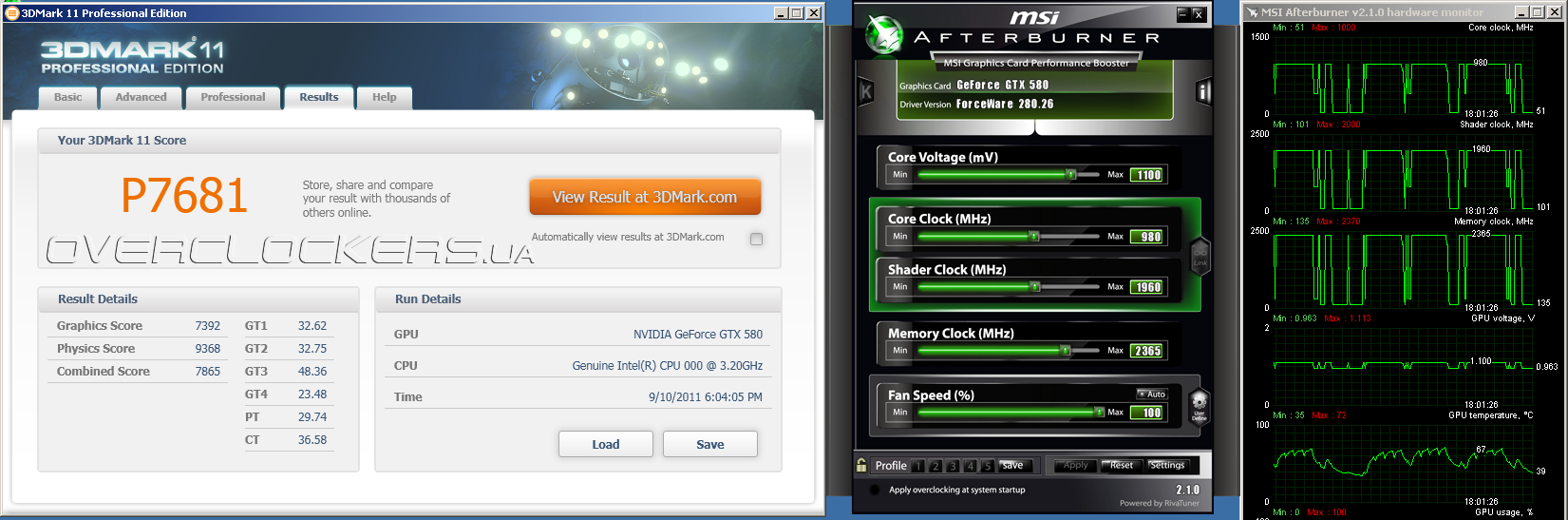Open Afterburner Settings

(1167, 465)
